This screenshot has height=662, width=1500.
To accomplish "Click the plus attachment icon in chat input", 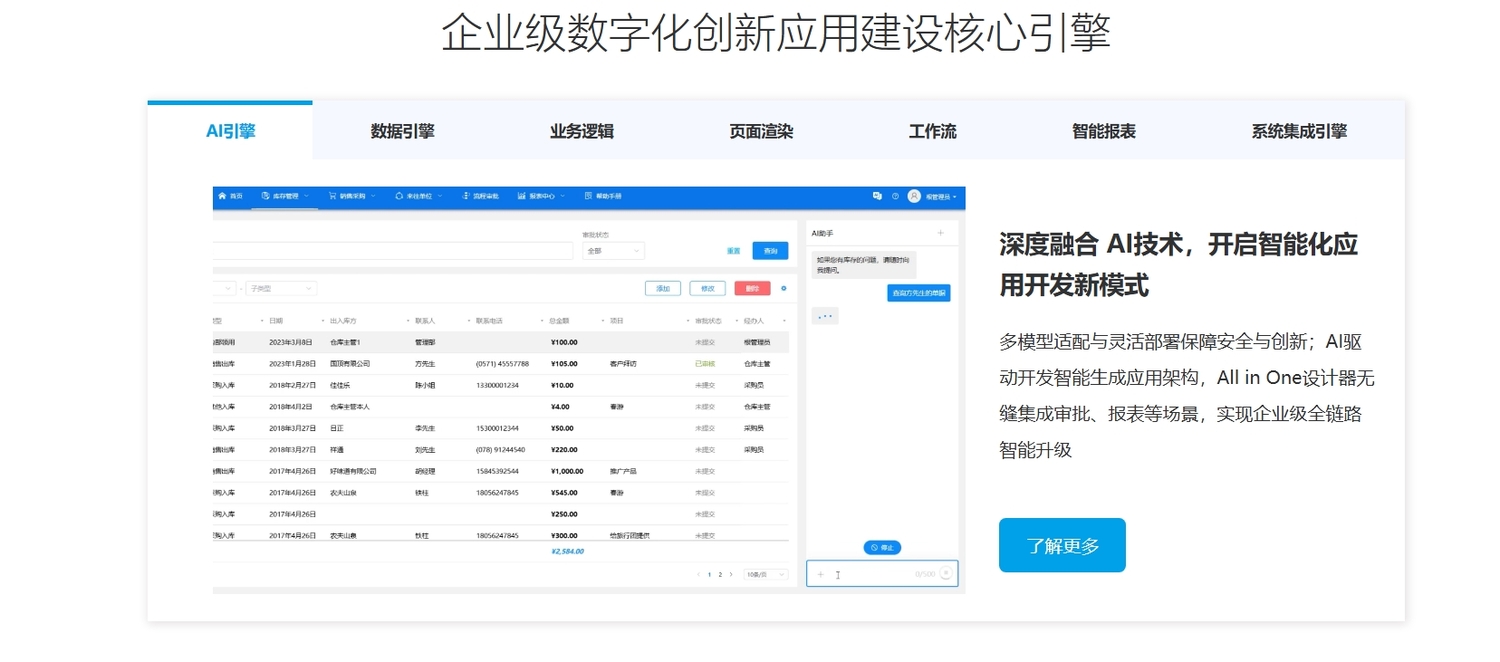I will pyautogui.click(x=821, y=574).
